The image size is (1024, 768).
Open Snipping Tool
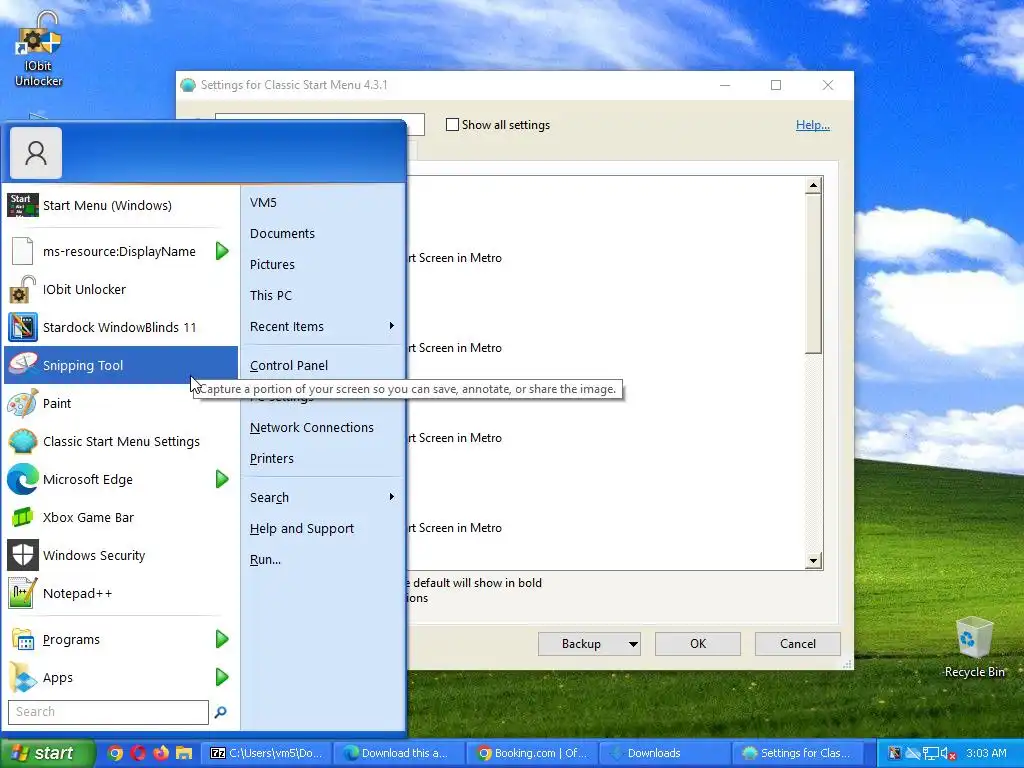(x=120, y=365)
